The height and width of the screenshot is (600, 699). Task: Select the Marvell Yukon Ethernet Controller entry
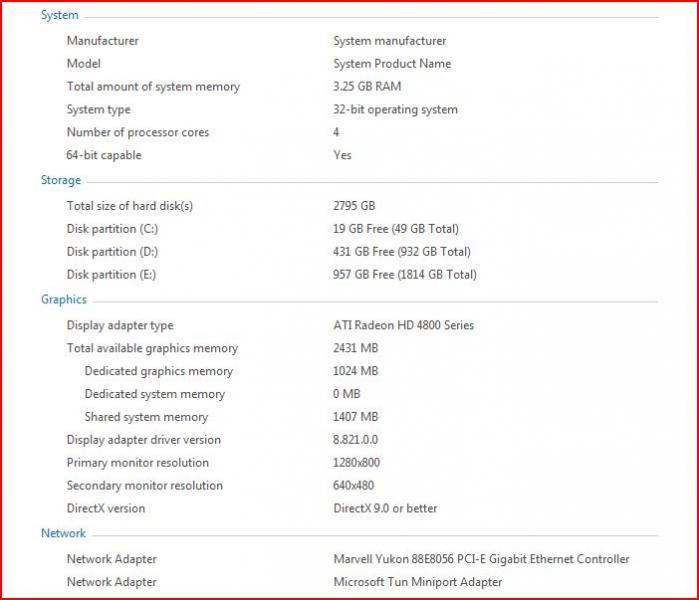[481, 559]
